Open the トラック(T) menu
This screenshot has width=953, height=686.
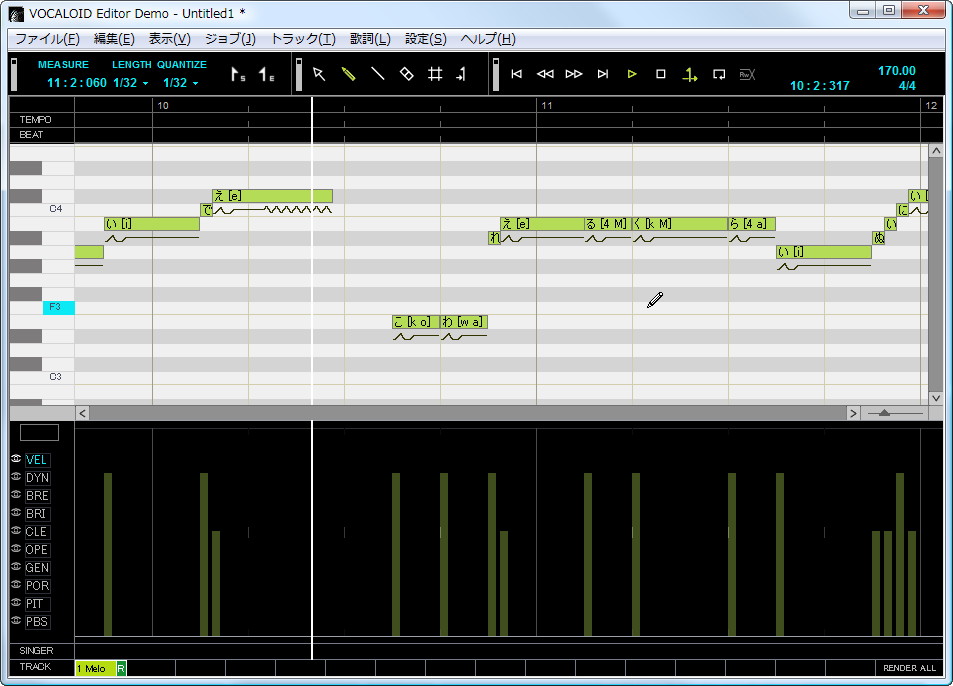pos(303,39)
